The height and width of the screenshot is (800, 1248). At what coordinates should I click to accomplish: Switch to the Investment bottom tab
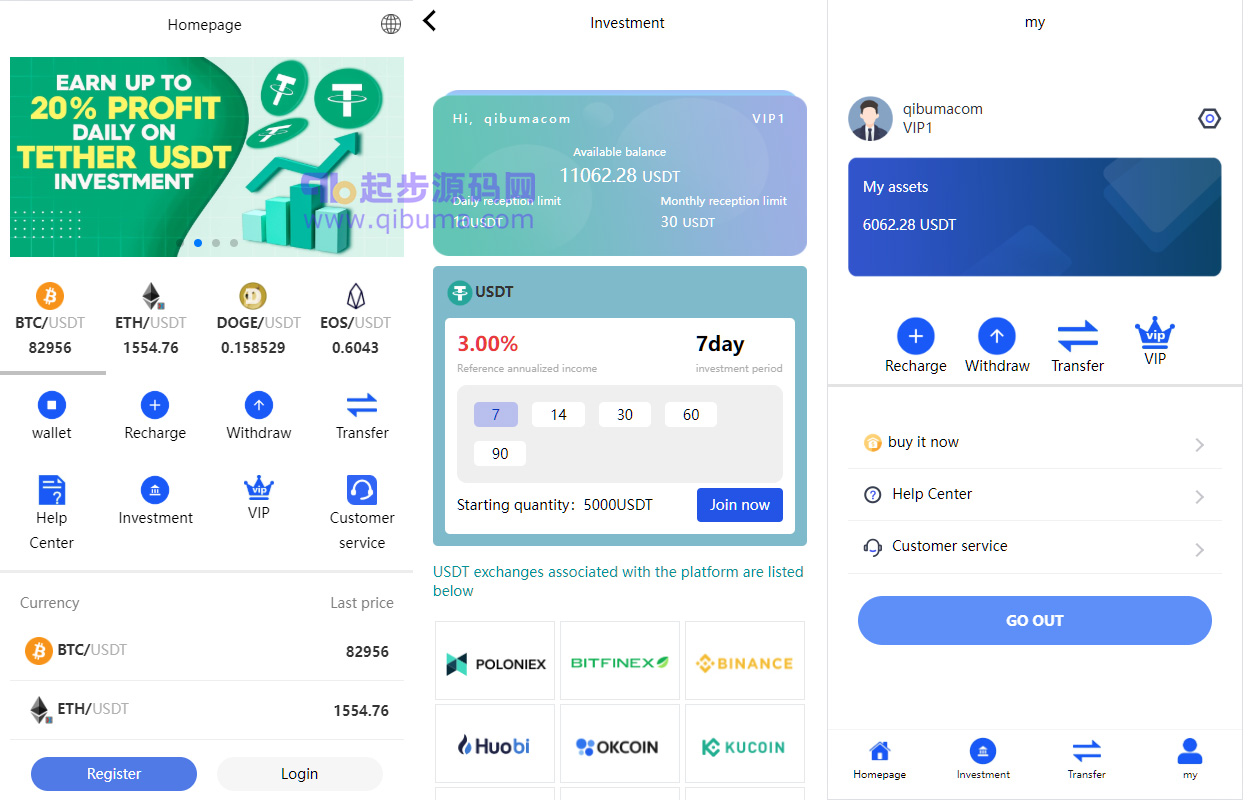pos(983,760)
